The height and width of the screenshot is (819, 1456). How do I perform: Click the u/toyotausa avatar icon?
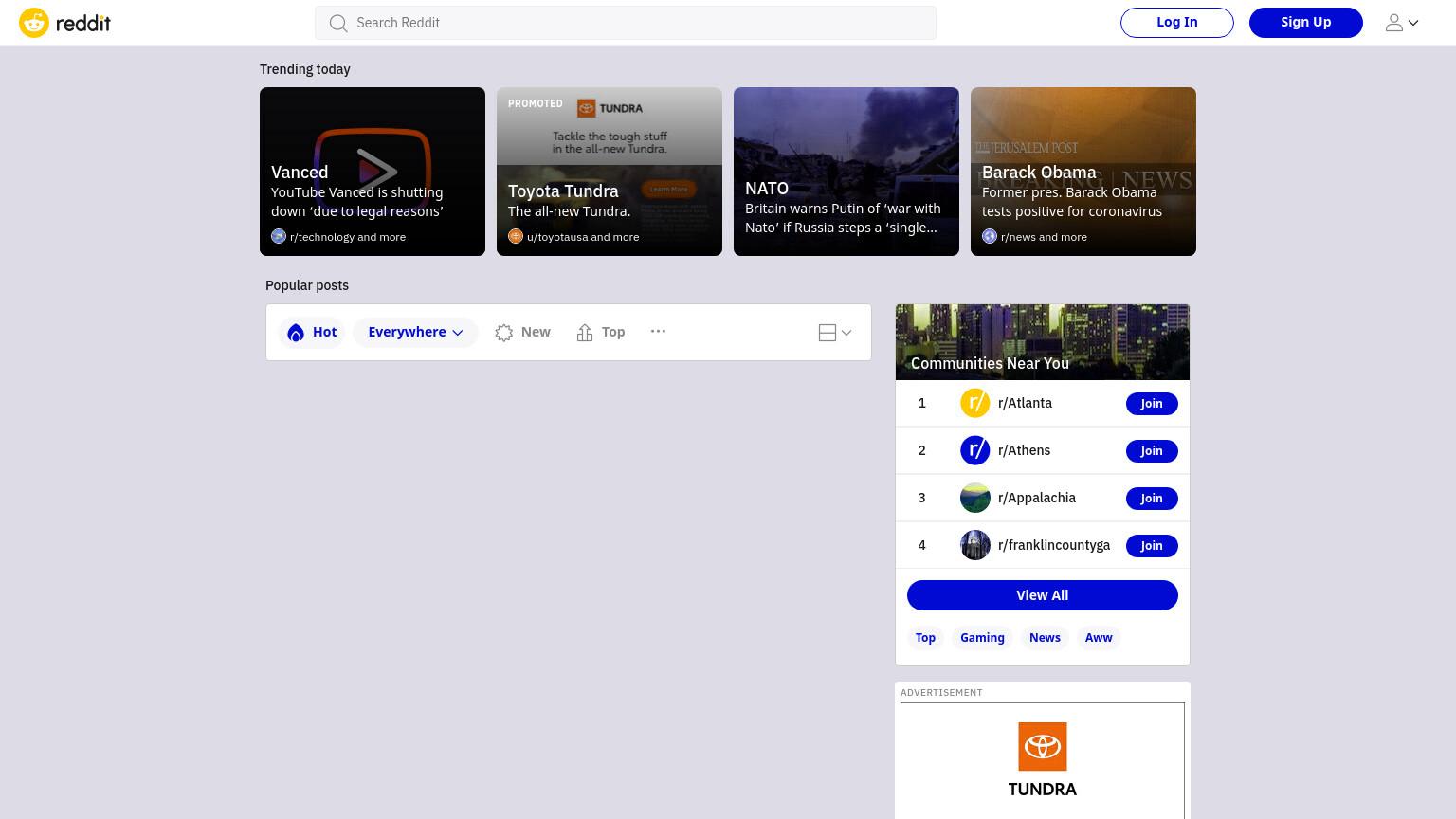click(x=516, y=236)
